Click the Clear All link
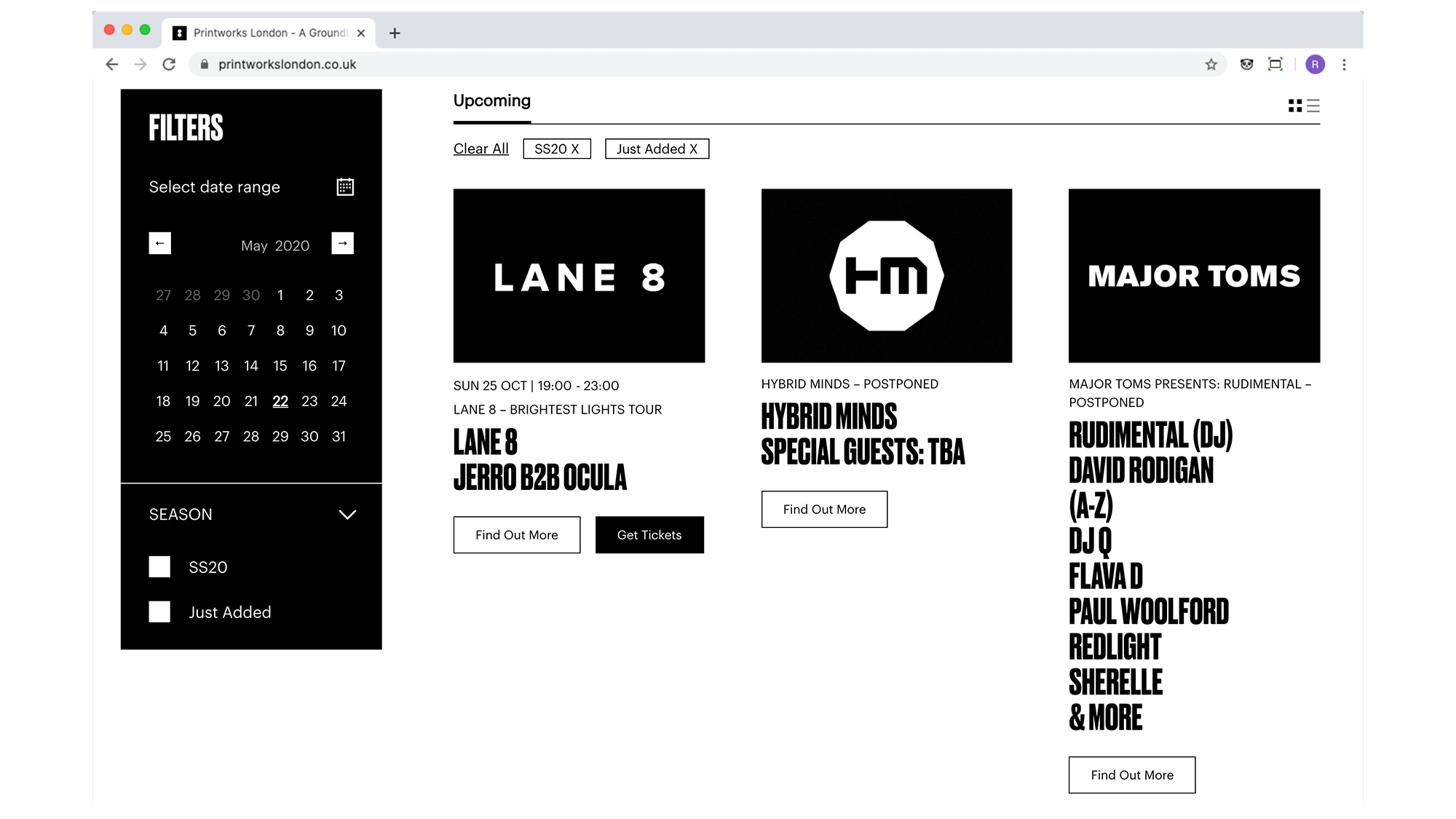Image resolution: width=1456 pixels, height=819 pixels. pos(480,149)
